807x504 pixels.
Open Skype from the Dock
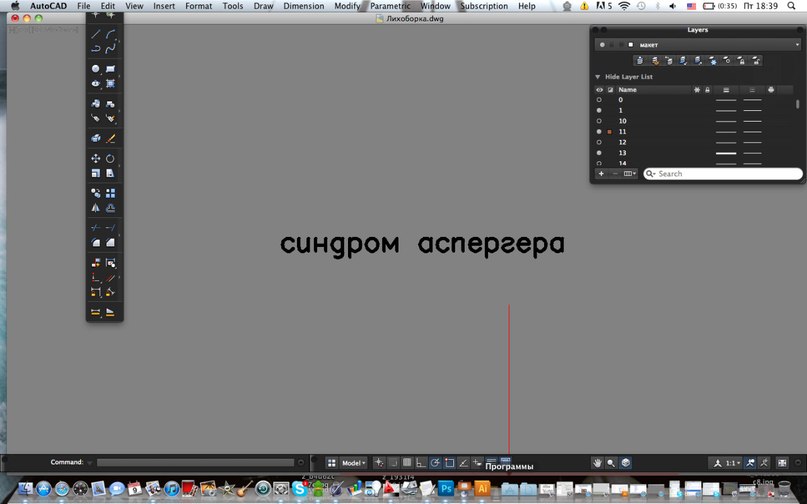point(299,488)
